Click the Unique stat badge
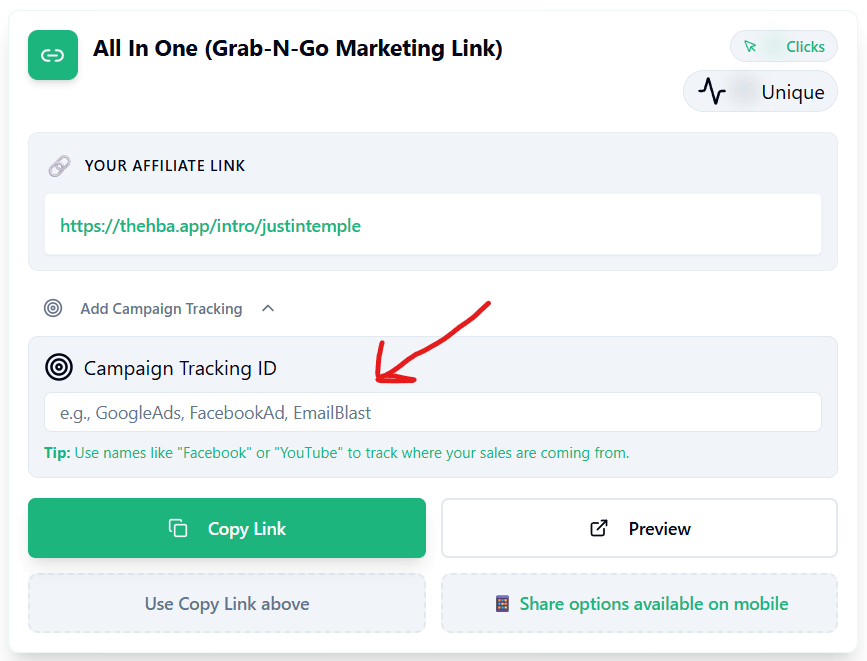Image resolution: width=867 pixels, height=661 pixels. tap(760, 92)
